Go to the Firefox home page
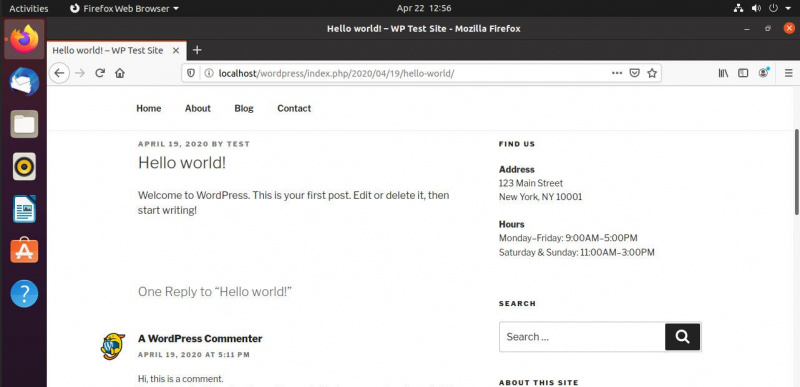The image size is (800, 387). coord(120,73)
